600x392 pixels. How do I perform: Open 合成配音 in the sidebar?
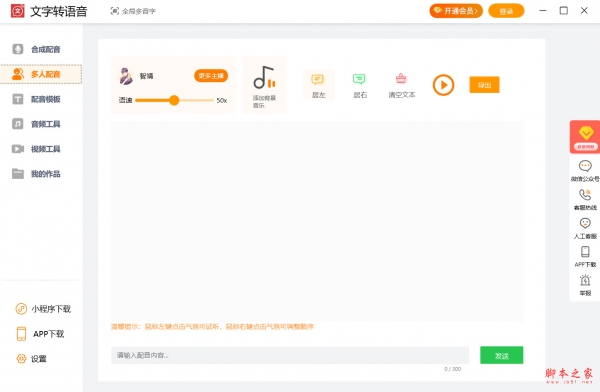tap(36, 49)
